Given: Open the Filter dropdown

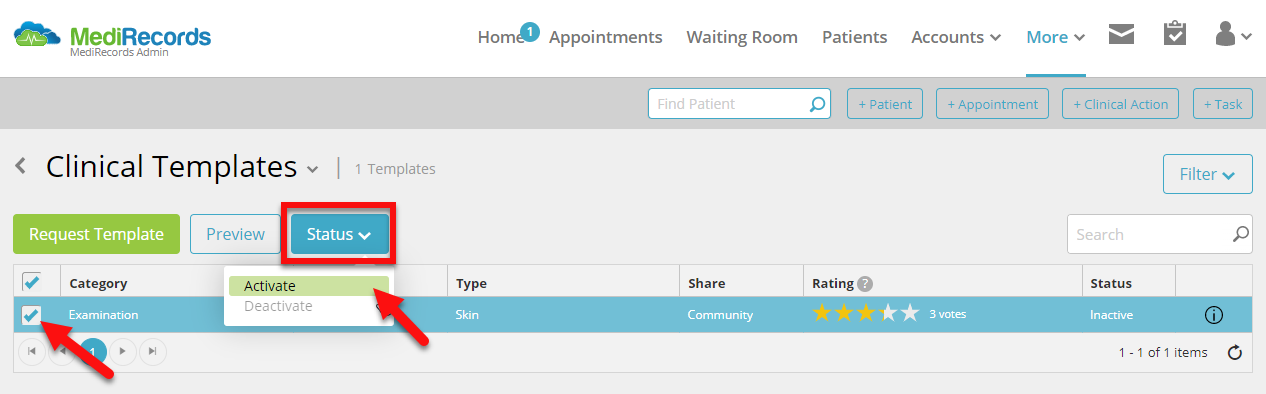Looking at the screenshot, I should (1208, 174).
